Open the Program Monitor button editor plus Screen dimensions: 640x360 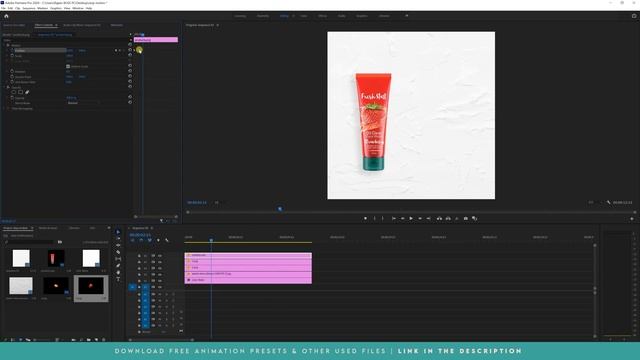tap(632, 219)
